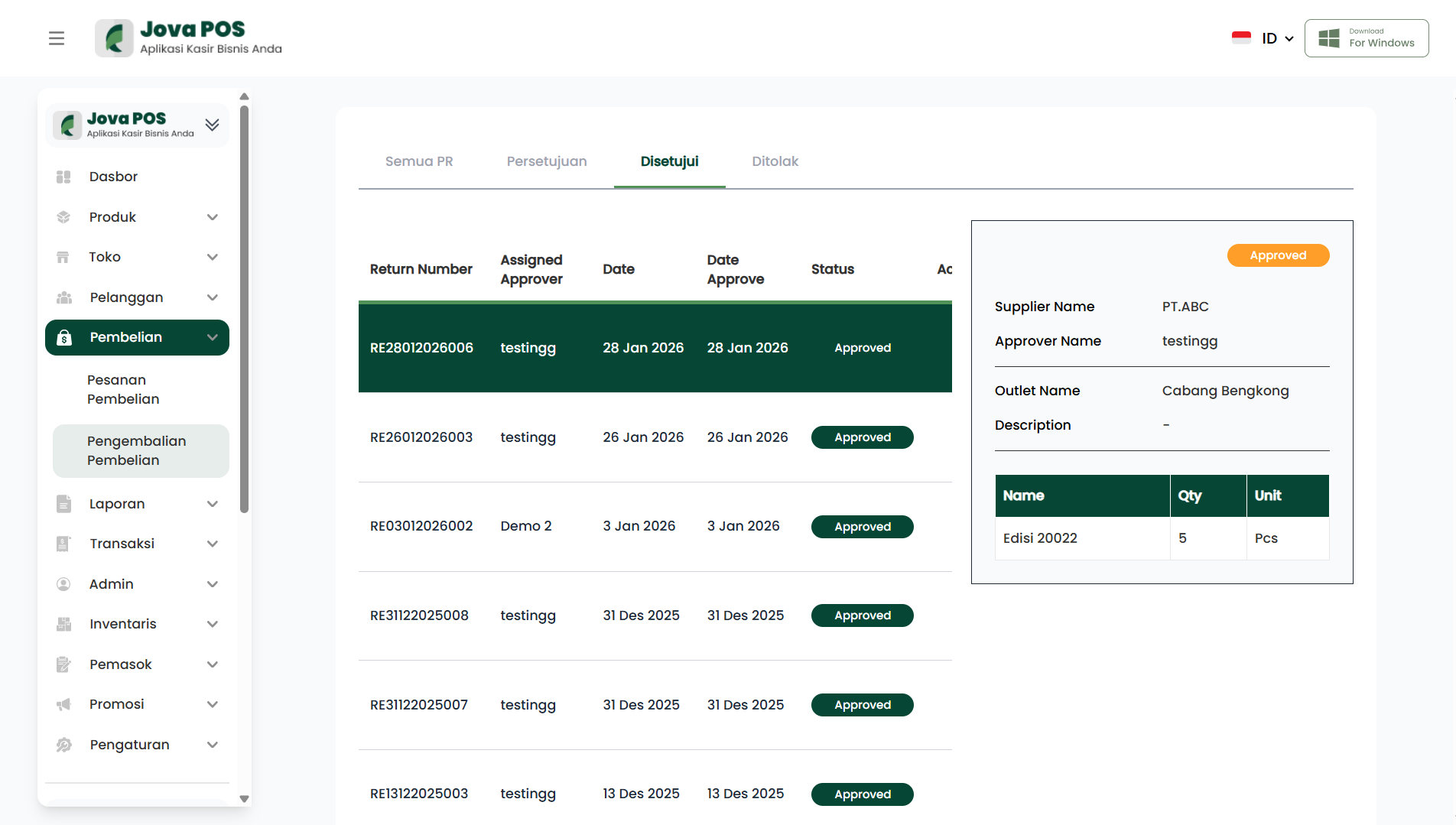Viewport: 1456px width, 825px height.
Task: Click the Inventaris warehouse icon
Action: pyautogui.click(x=63, y=624)
